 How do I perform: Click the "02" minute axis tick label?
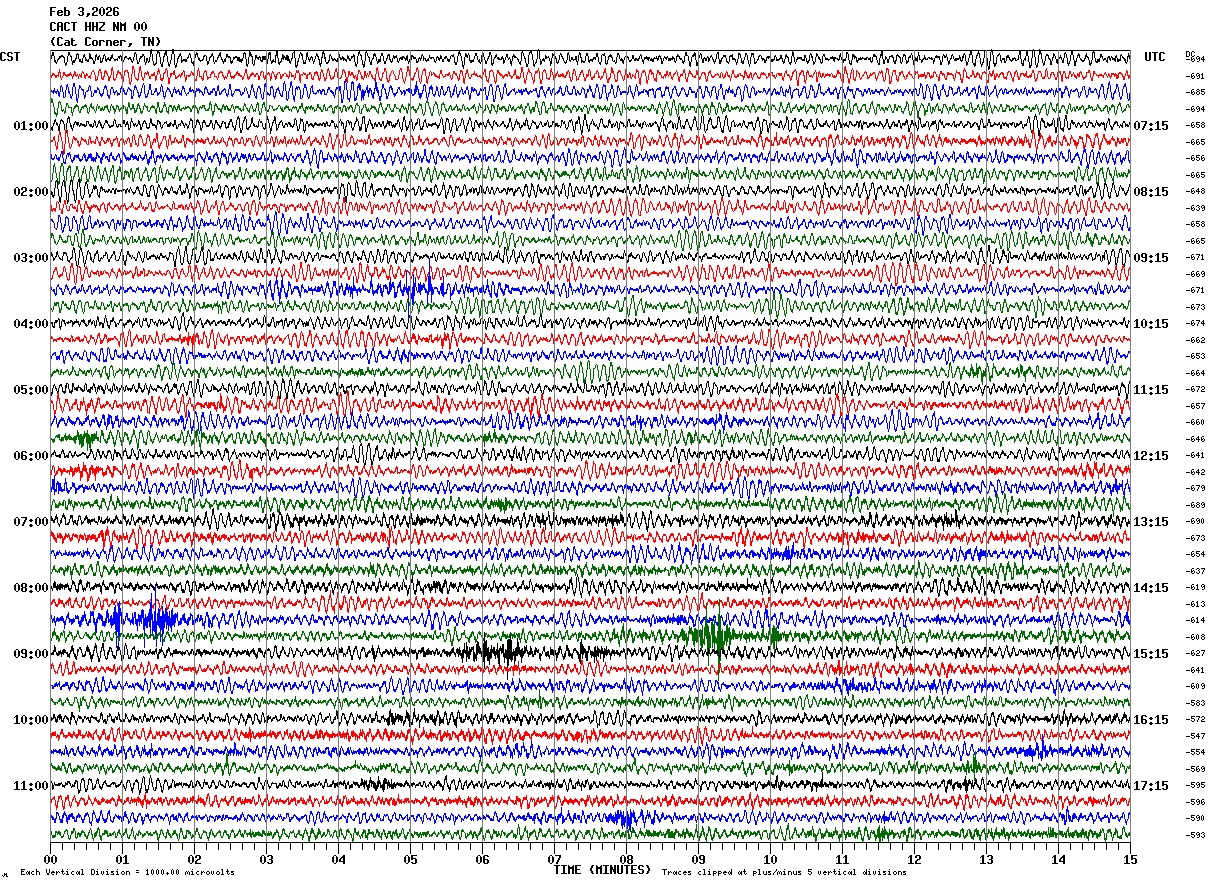[194, 859]
